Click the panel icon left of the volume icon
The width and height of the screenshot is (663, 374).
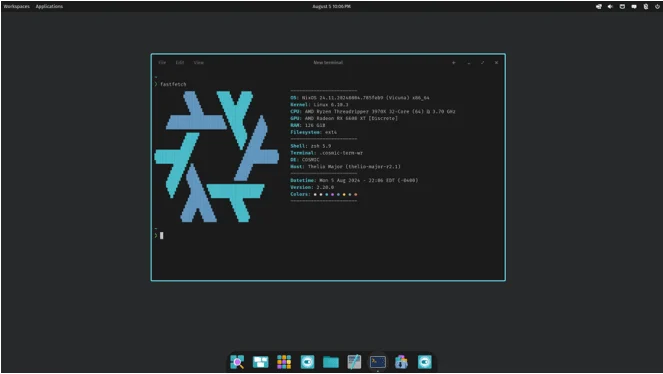pos(599,6)
